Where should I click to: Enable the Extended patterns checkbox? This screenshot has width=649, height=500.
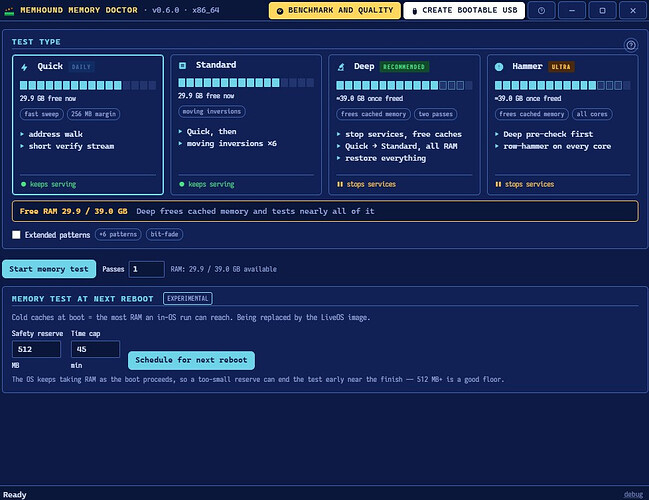[x=16, y=235]
